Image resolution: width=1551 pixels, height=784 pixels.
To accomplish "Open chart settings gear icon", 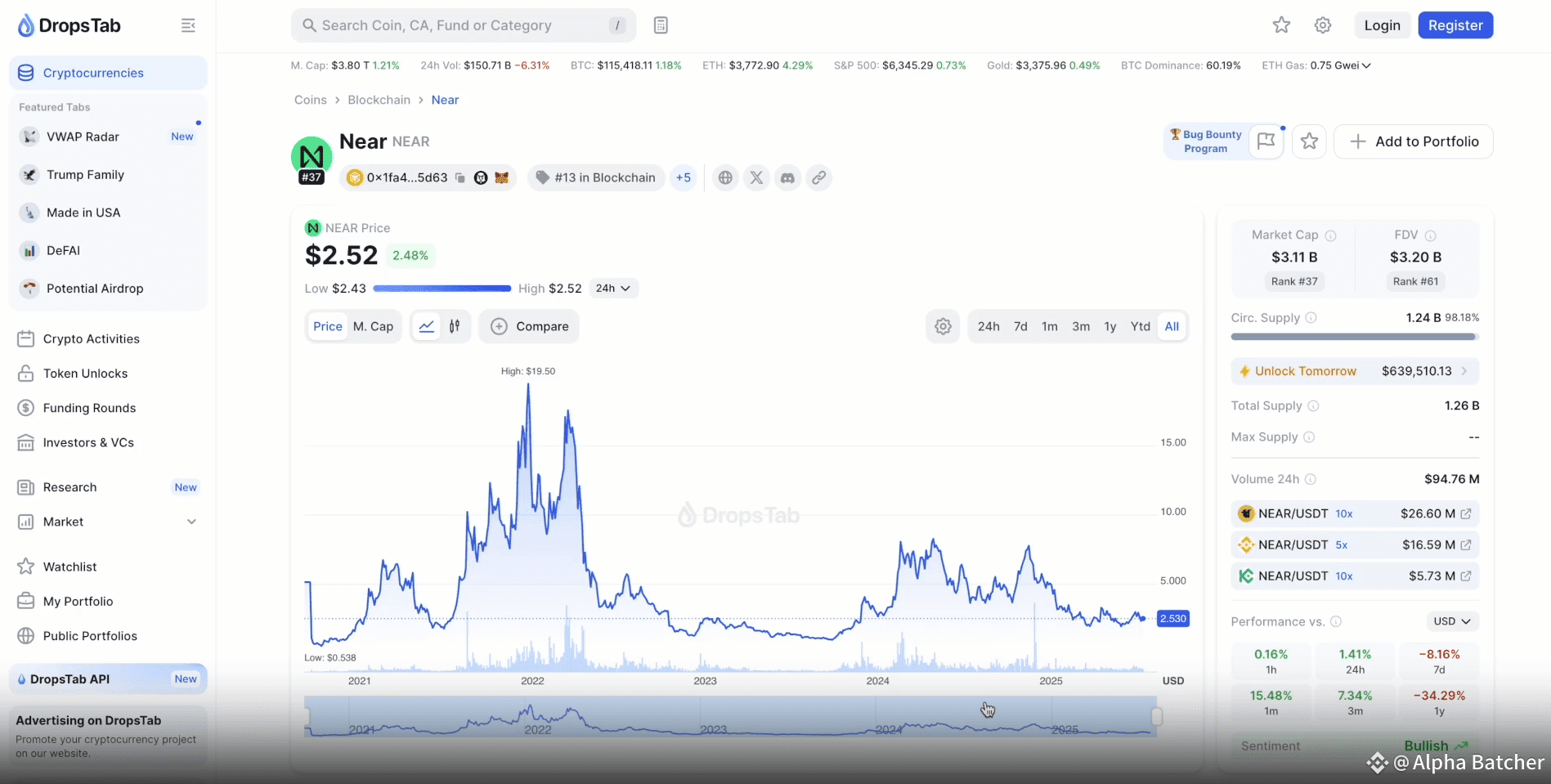I will pos(943,326).
